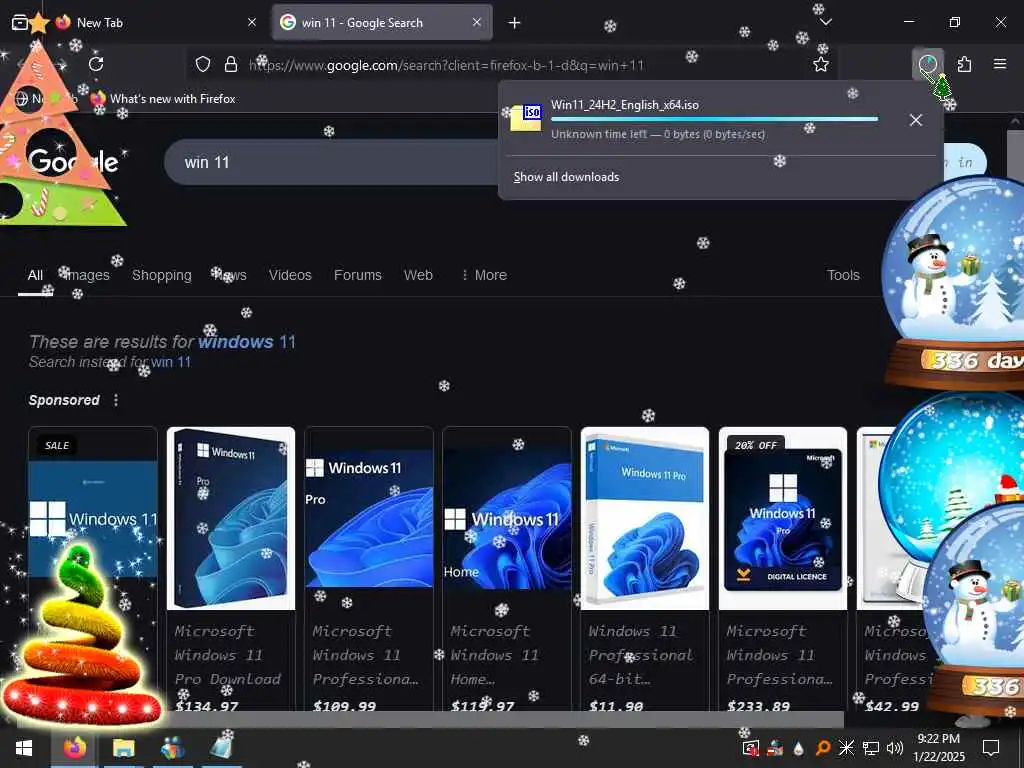This screenshot has width=1024, height=768.
Task: Expand the list all tabs chevron
Action: [825, 23]
